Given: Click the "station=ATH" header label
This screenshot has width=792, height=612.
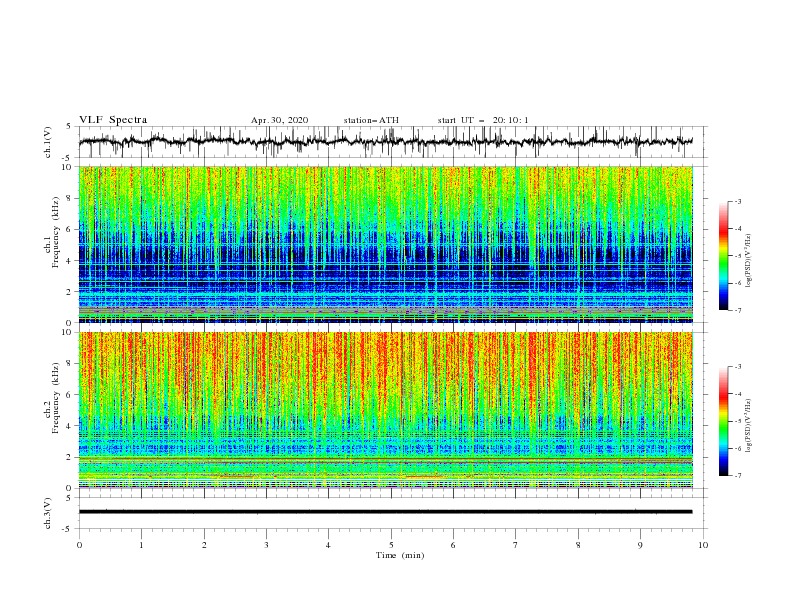Looking at the screenshot, I should (x=371, y=120).
